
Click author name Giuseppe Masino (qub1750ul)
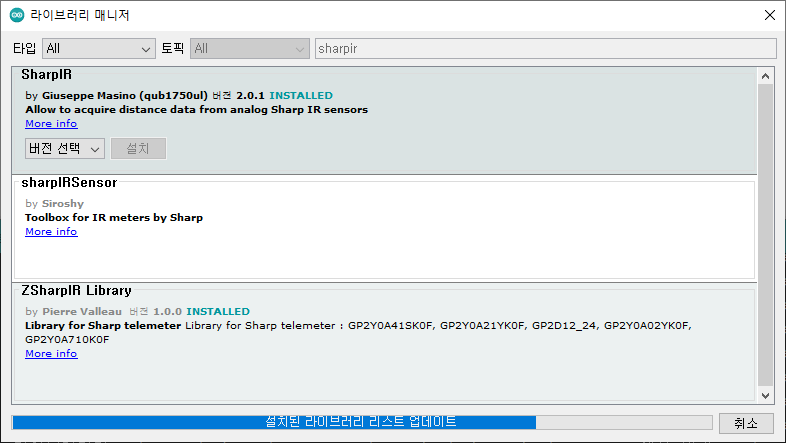124,96
